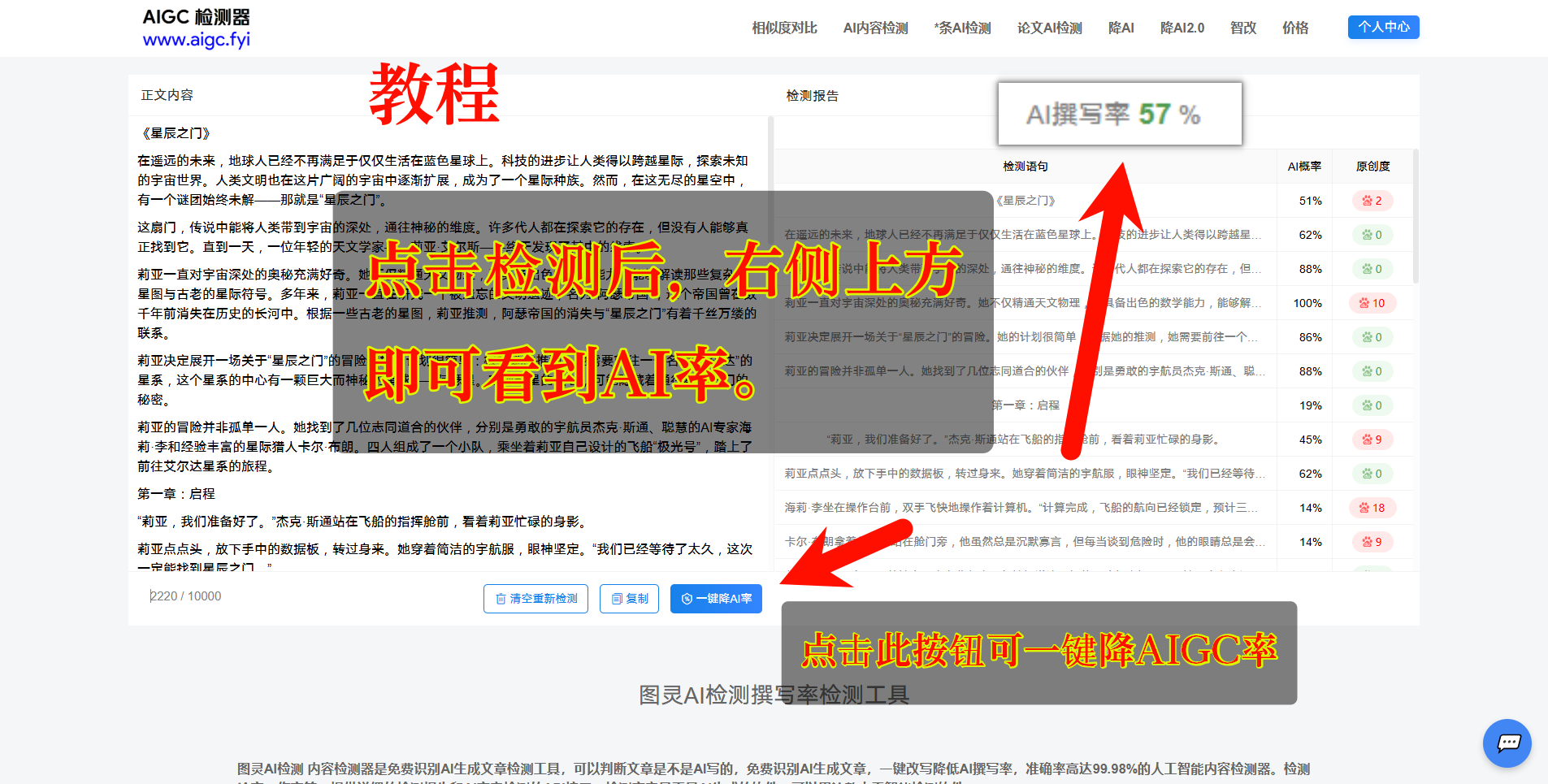Click 清空重新检测 button
The width and height of the screenshot is (1548, 784).
click(x=536, y=599)
